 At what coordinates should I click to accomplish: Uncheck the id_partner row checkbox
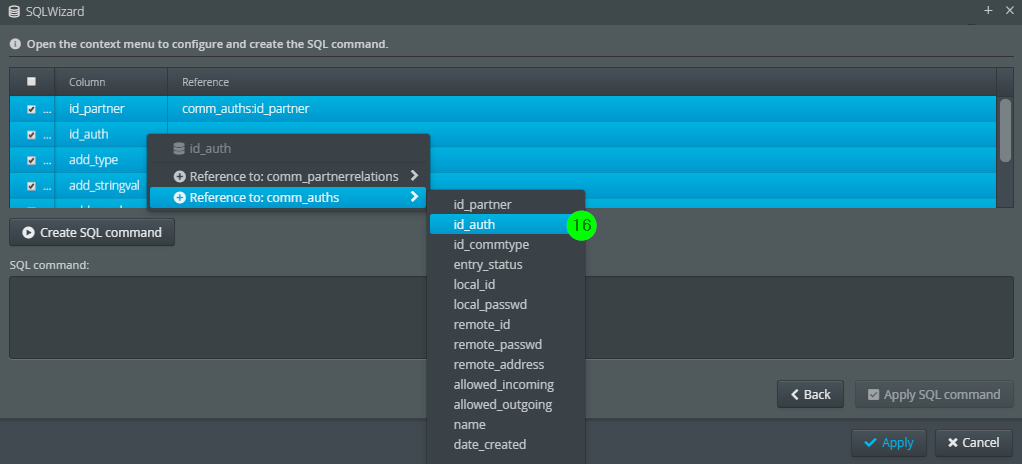click(31, 109)
